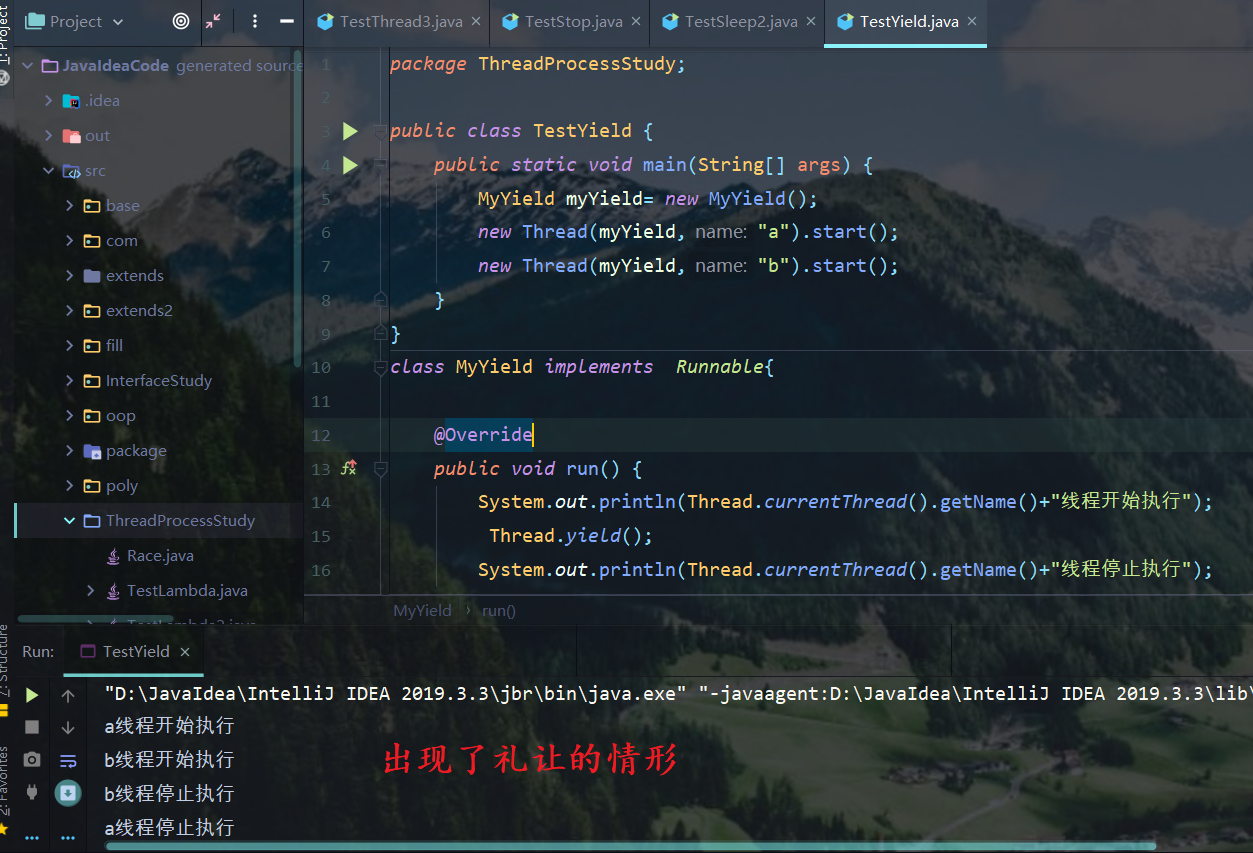This screenshot has width=1253, height=853.
Task: Rerun TestYield with green play button
Action: tap(32, 695)
